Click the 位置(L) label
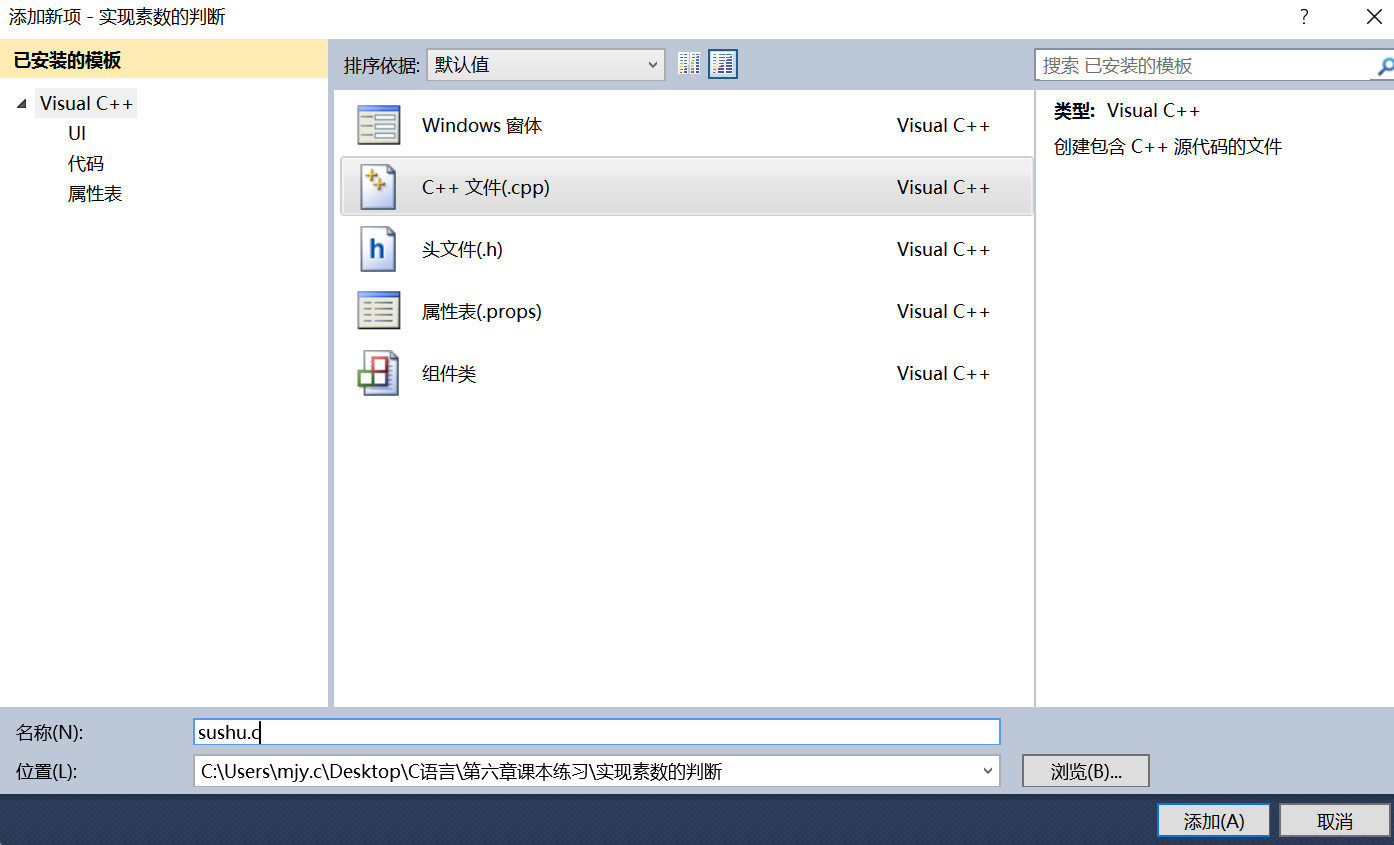 47,771
